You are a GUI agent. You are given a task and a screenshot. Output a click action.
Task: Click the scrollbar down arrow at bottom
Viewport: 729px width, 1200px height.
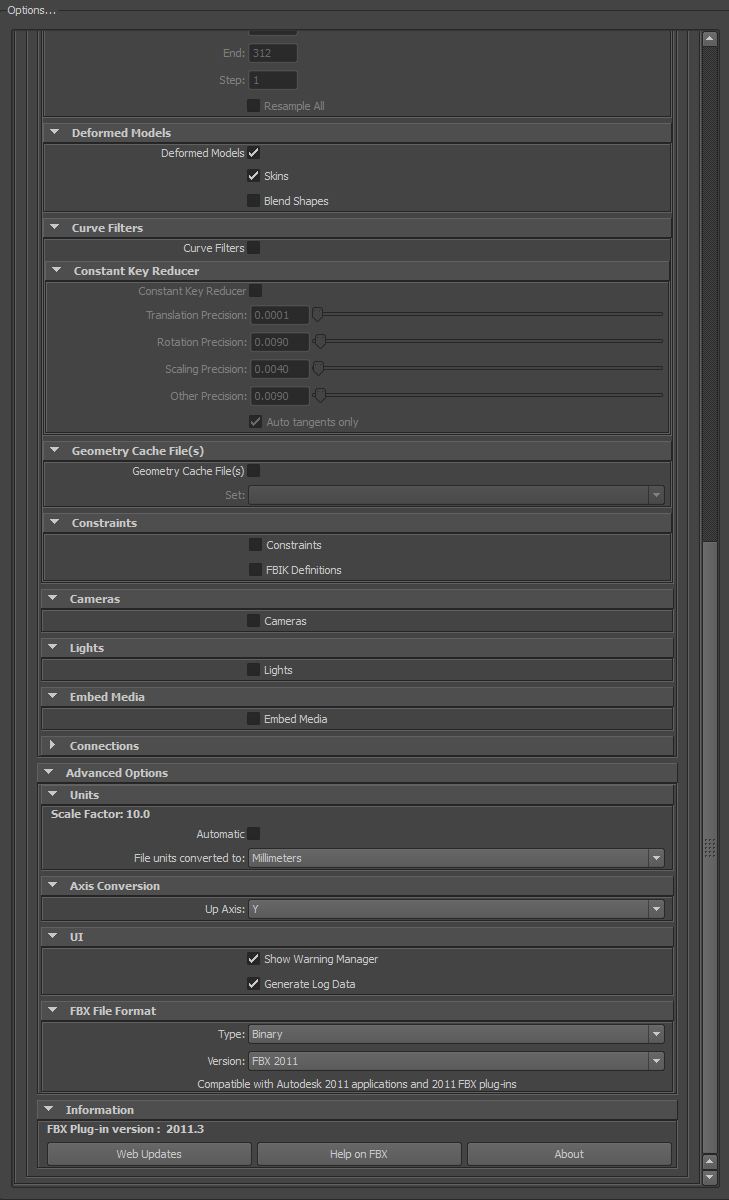tap(710, 1178)
